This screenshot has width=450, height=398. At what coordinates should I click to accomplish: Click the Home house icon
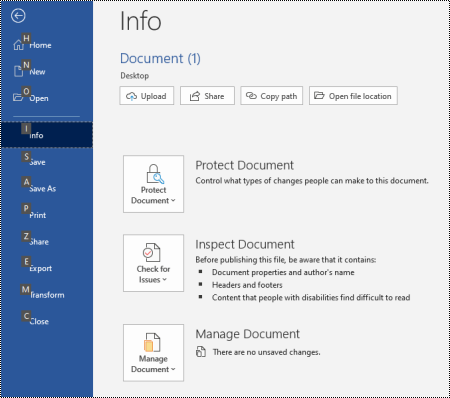[18, 45]
